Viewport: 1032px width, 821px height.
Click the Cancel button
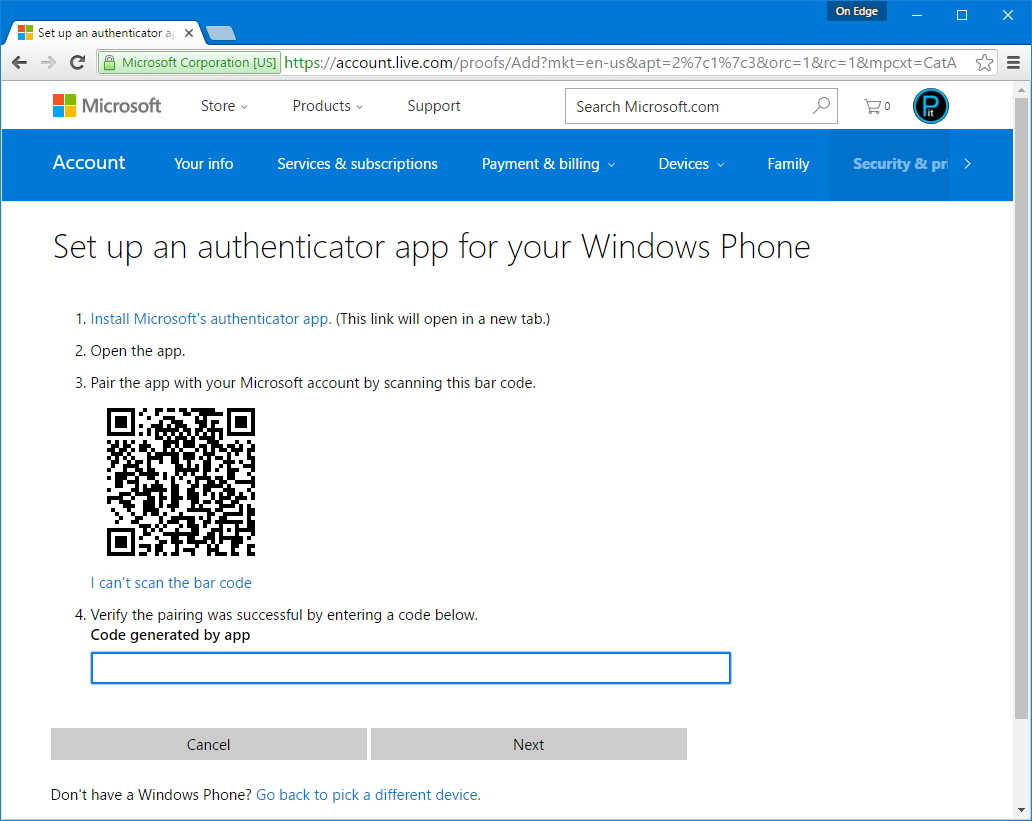pyautogui.click(x=209, y=744)
